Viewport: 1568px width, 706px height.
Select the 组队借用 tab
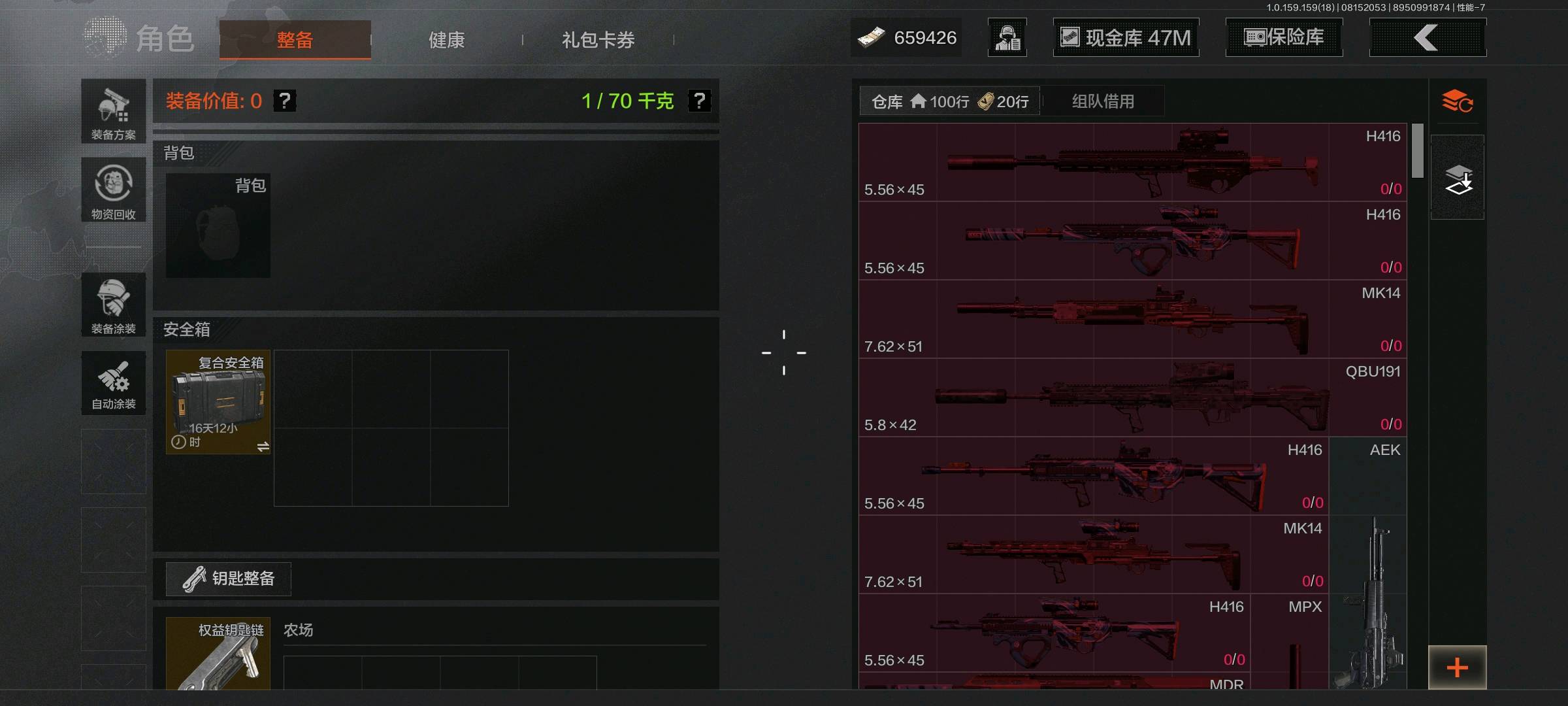[1103, 101]
